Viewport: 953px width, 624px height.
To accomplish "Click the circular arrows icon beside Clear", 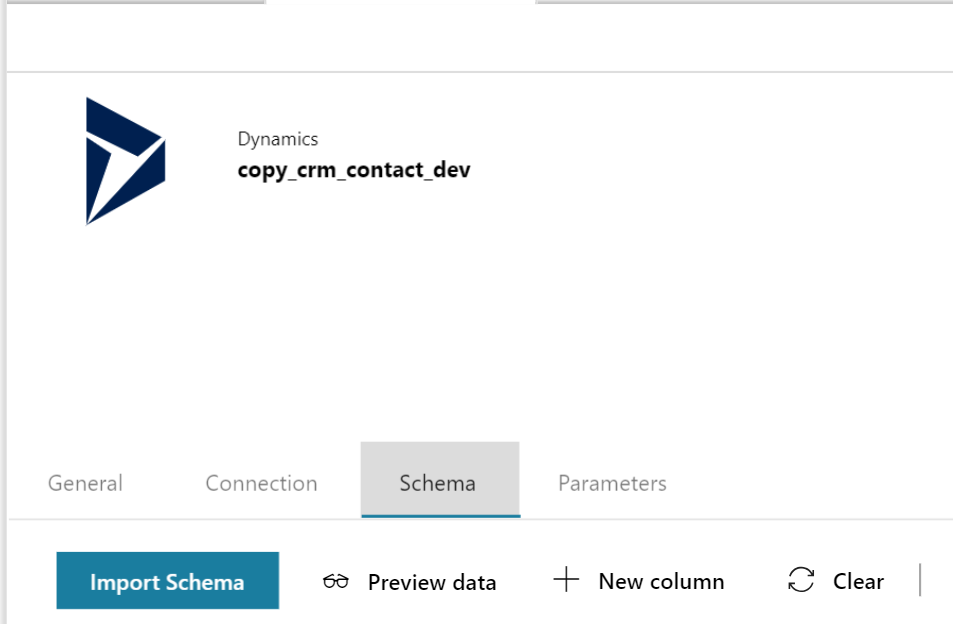I will [x=801, y=580].
